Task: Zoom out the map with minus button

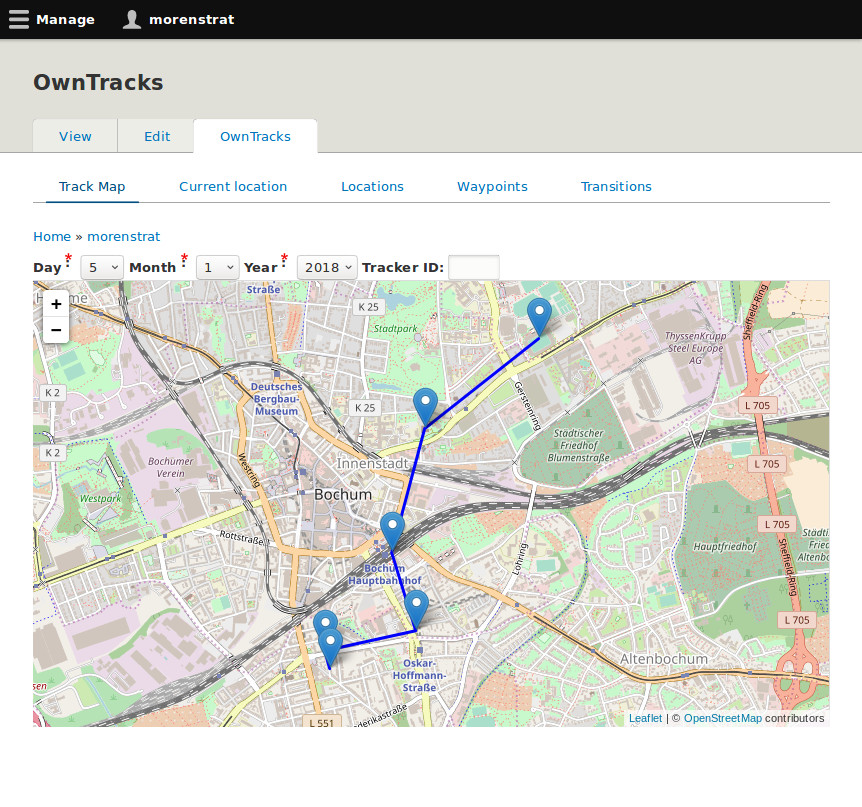Action: (56, 330)
